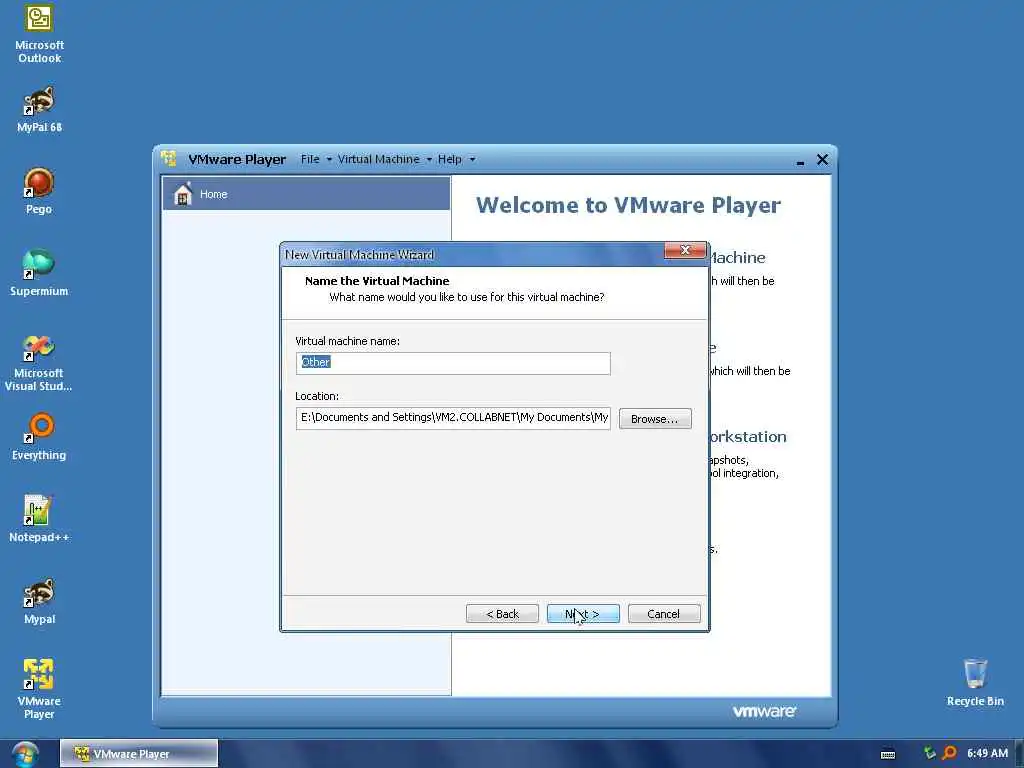Select the Microsoft Visual Studio desktop icon
1024x768 pixels.
click(39, 363)
